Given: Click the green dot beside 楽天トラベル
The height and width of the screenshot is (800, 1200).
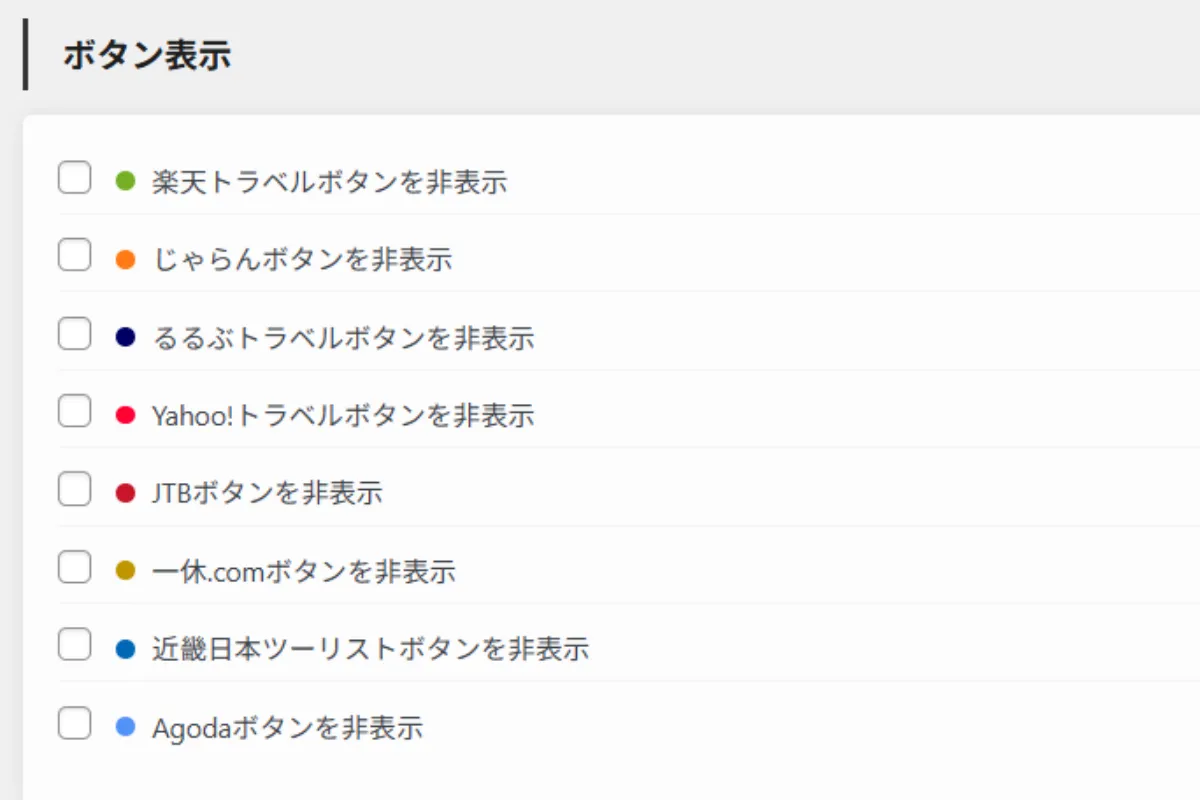Looking at the screenshot, I should pyautogui.click(x=126, y=179).
